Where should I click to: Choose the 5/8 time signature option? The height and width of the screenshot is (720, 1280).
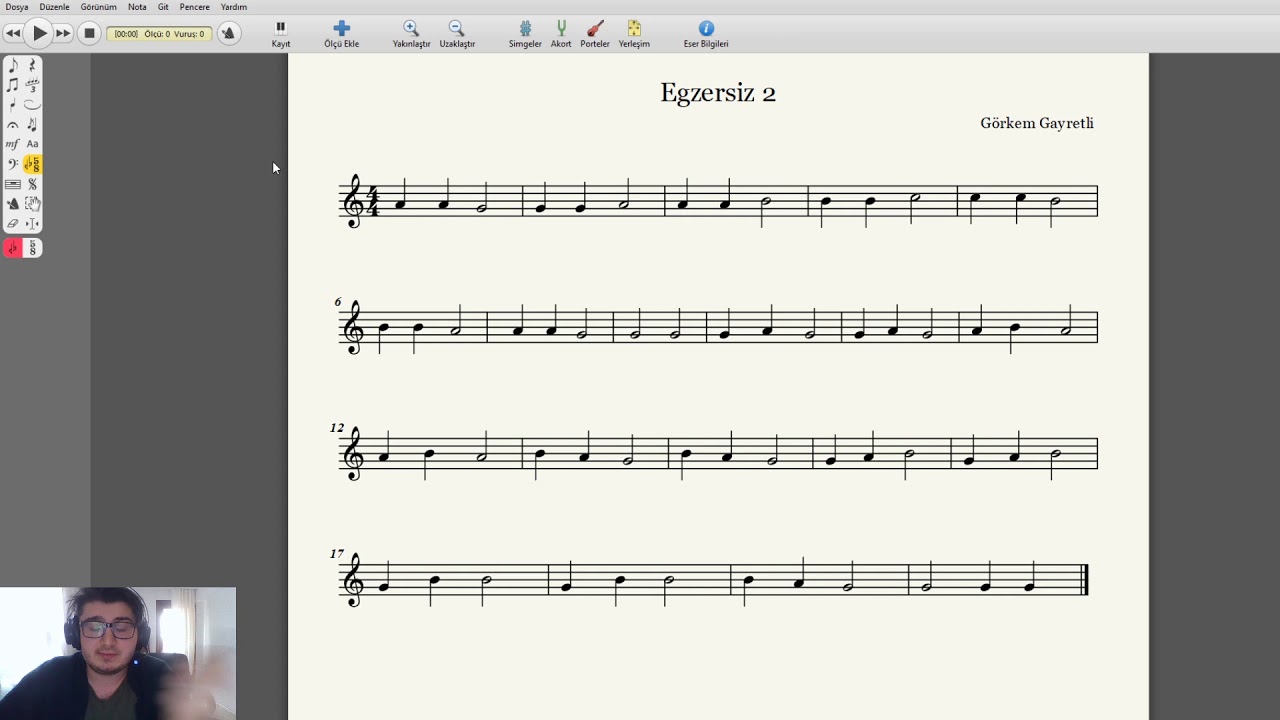pyautogui.click(x=32, y=248)
